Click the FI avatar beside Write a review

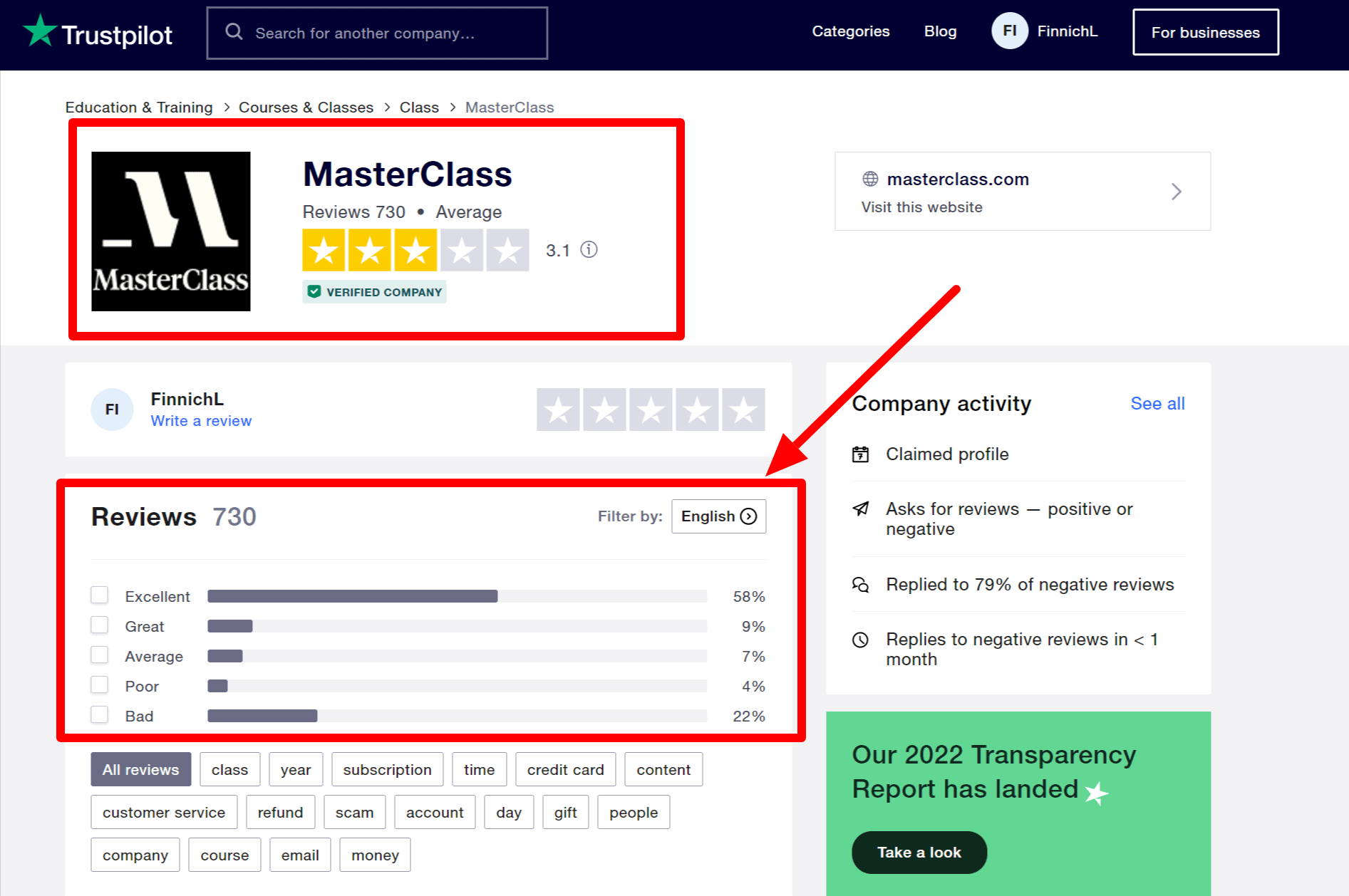(112, 410)
